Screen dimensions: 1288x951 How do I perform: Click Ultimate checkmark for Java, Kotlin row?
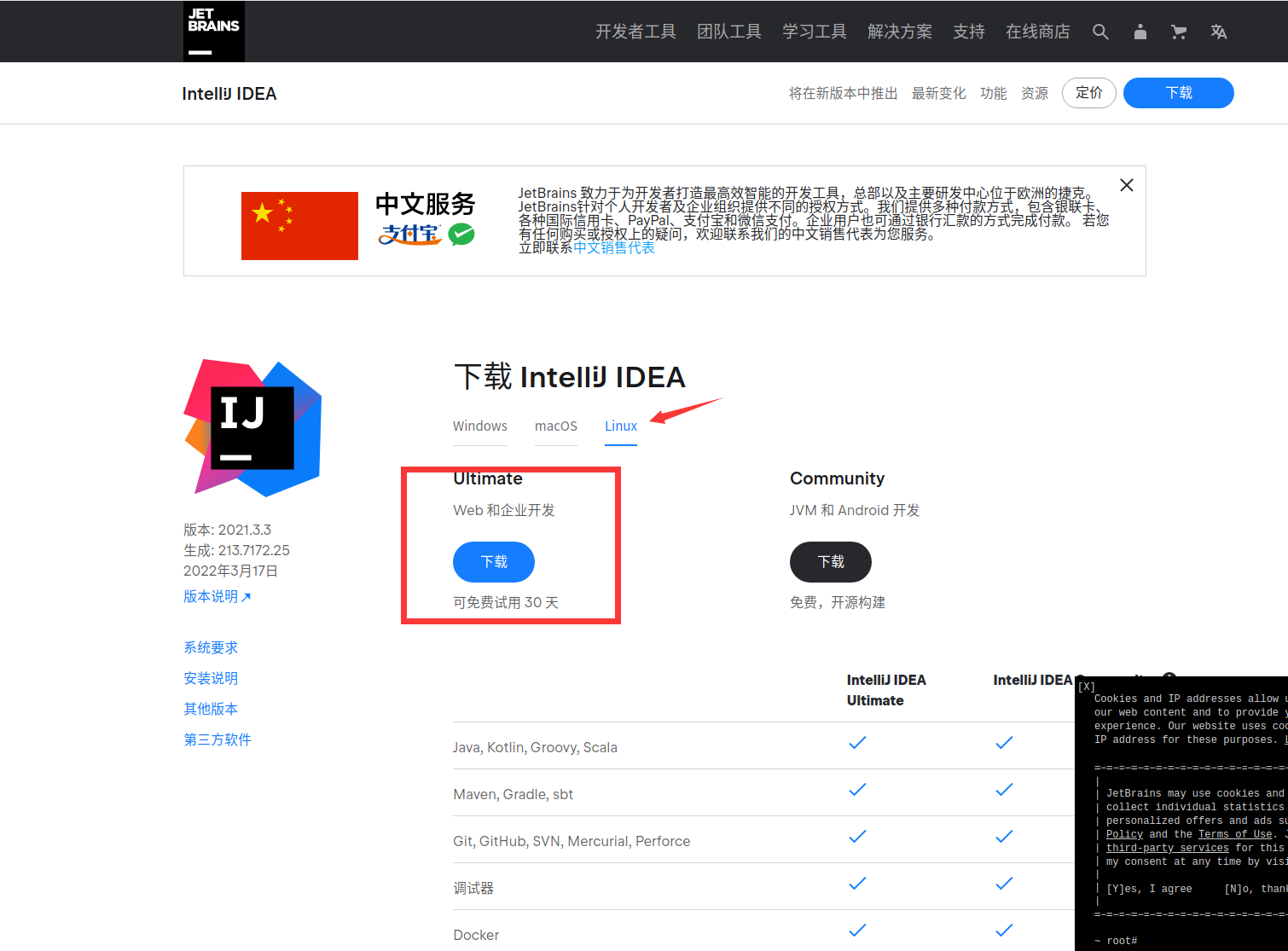click(858, 742)
